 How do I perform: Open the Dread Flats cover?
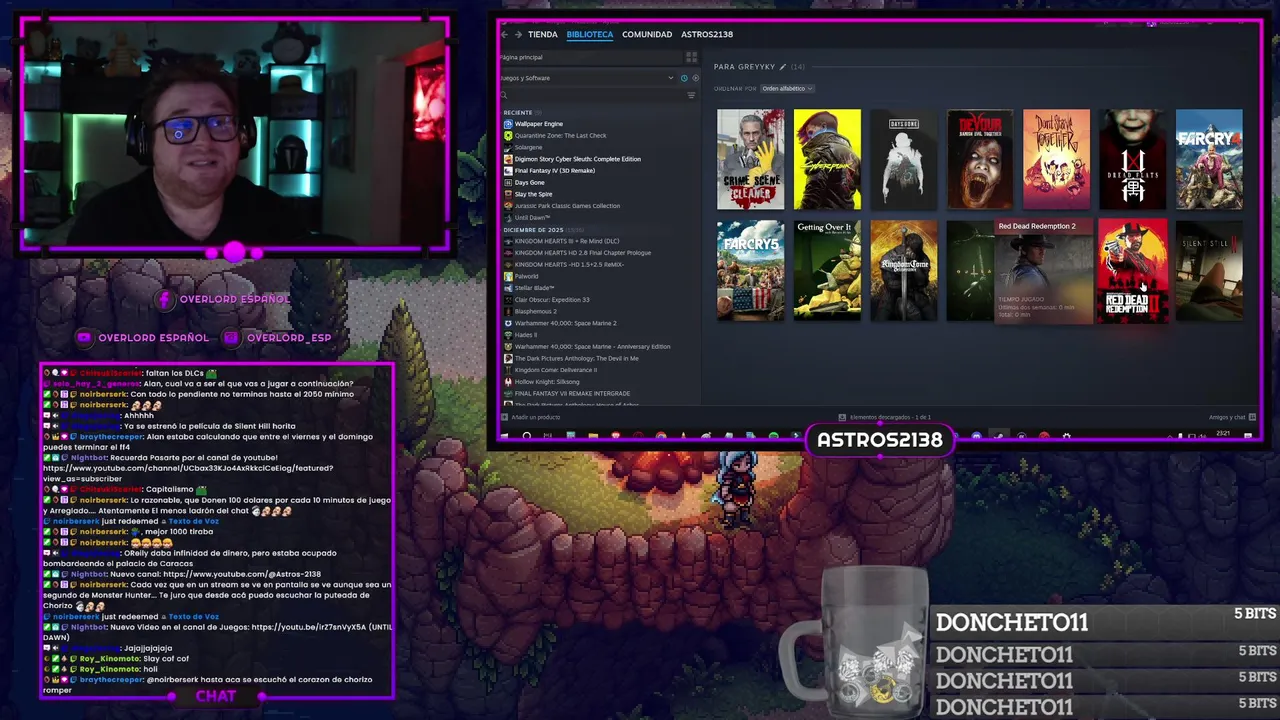coord(1133,159)
